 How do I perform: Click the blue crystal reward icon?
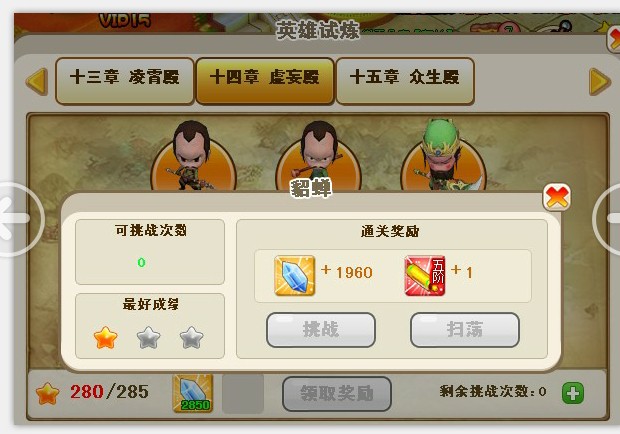(x=295, y=275)
